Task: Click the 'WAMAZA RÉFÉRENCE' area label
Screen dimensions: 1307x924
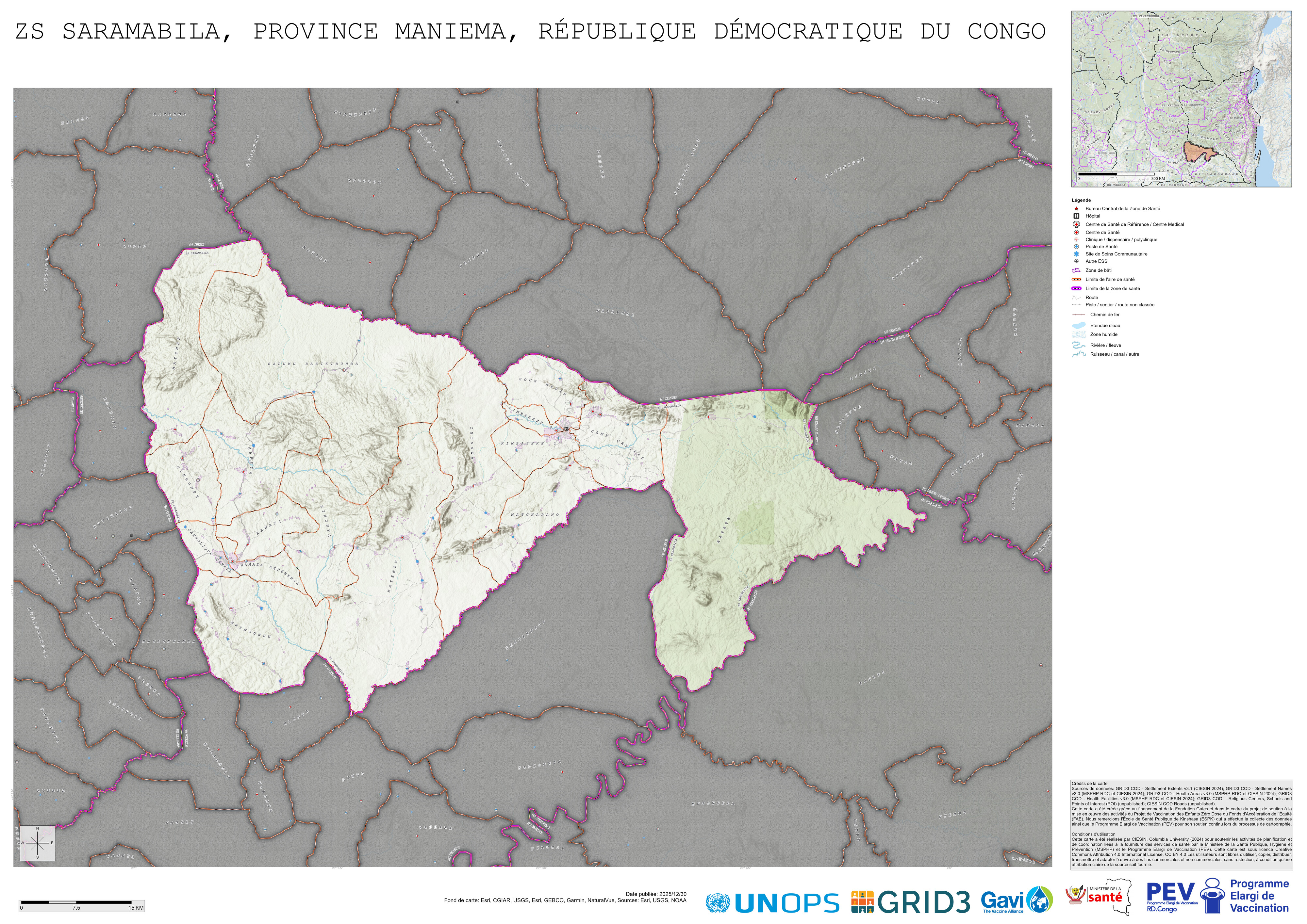Action: pyautogui.click(x=270, y=575)
